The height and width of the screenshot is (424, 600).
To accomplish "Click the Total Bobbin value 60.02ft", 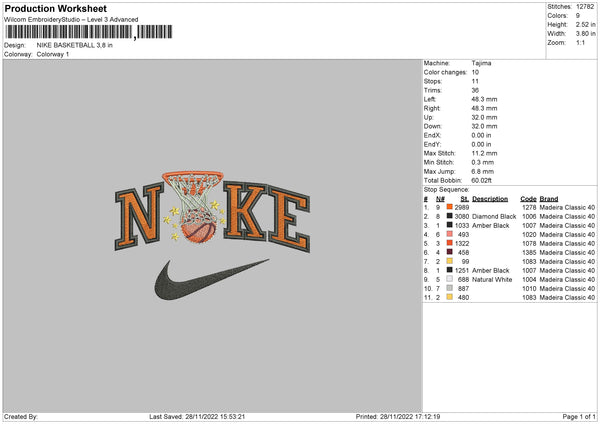I will point(482,180).
